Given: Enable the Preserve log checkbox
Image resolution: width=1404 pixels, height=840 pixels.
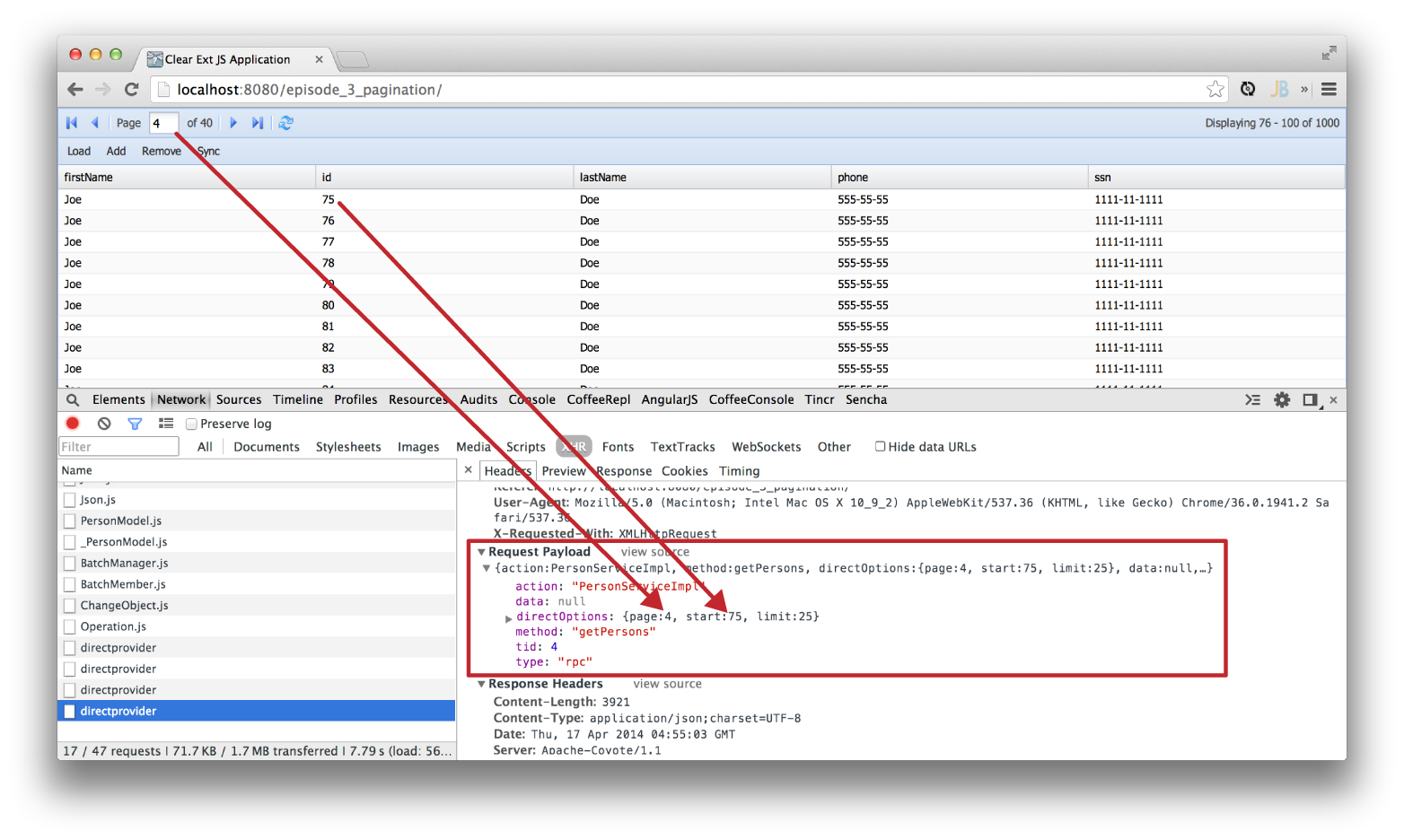Looking at the screenshot, I should click(191, 424).
